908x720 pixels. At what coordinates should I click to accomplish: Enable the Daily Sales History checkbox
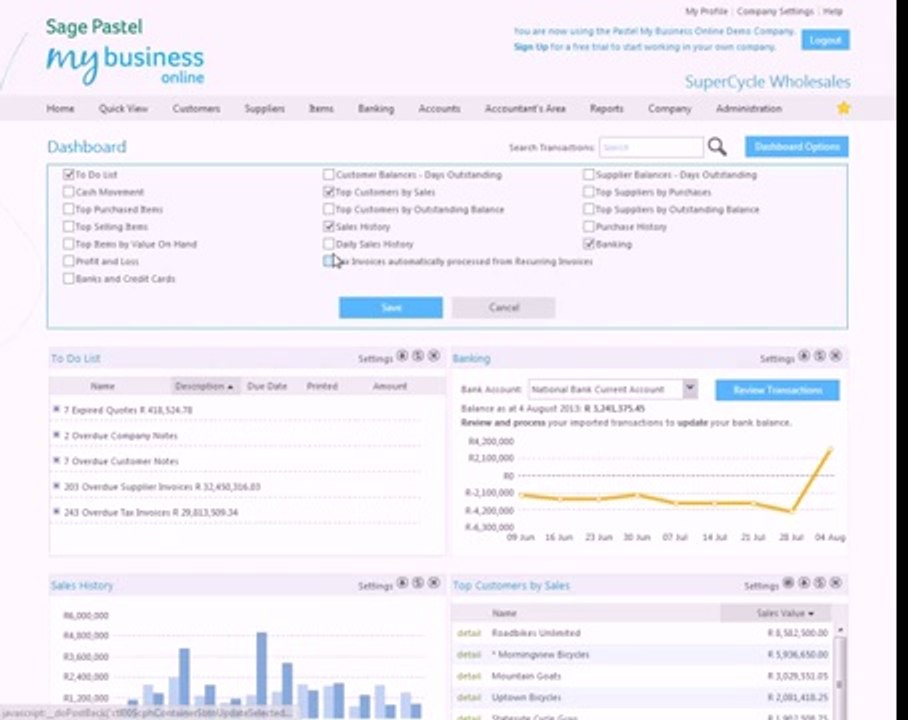pos(328,244)
